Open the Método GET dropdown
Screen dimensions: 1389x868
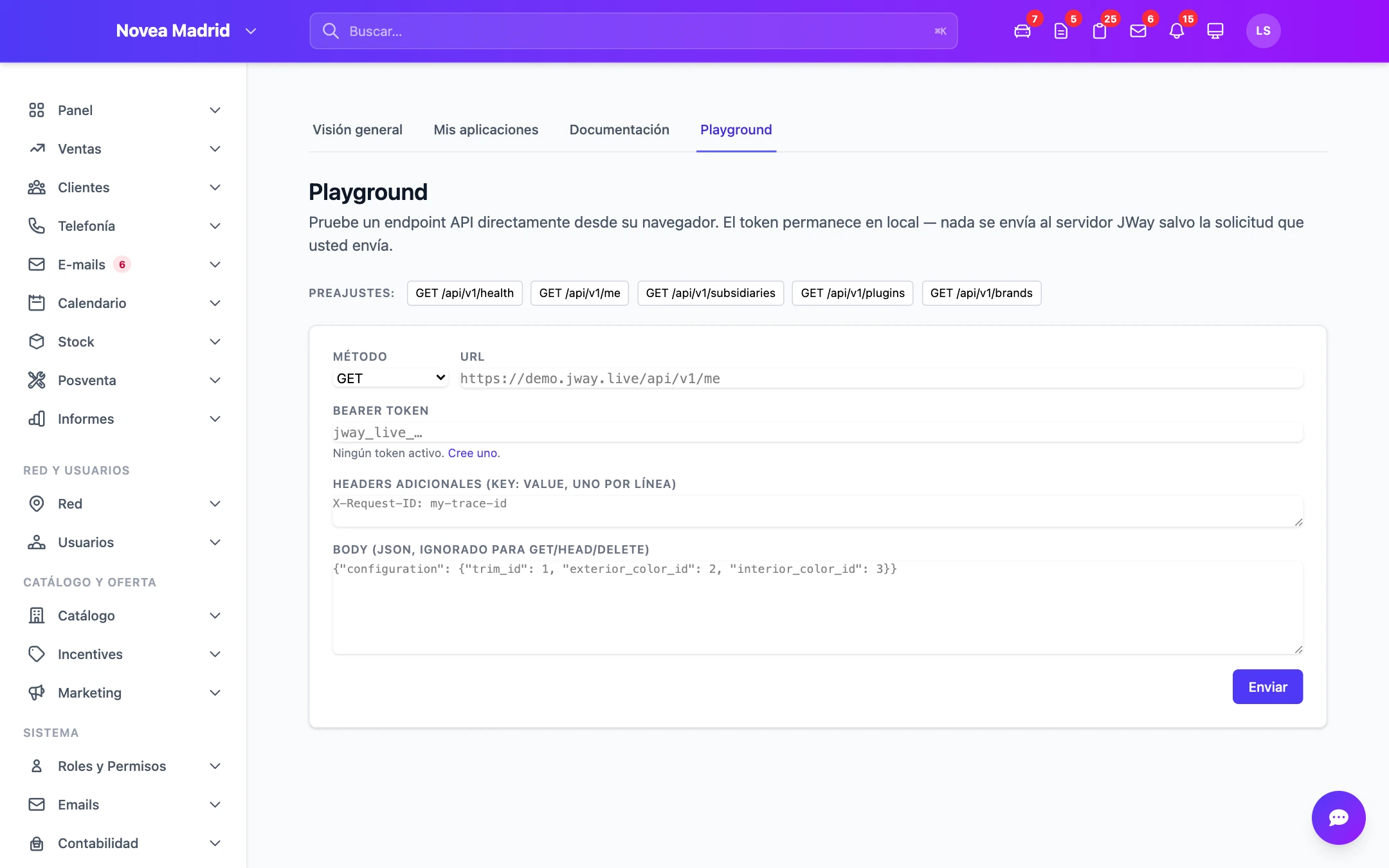pyautogui.click(x=390, y=378)
